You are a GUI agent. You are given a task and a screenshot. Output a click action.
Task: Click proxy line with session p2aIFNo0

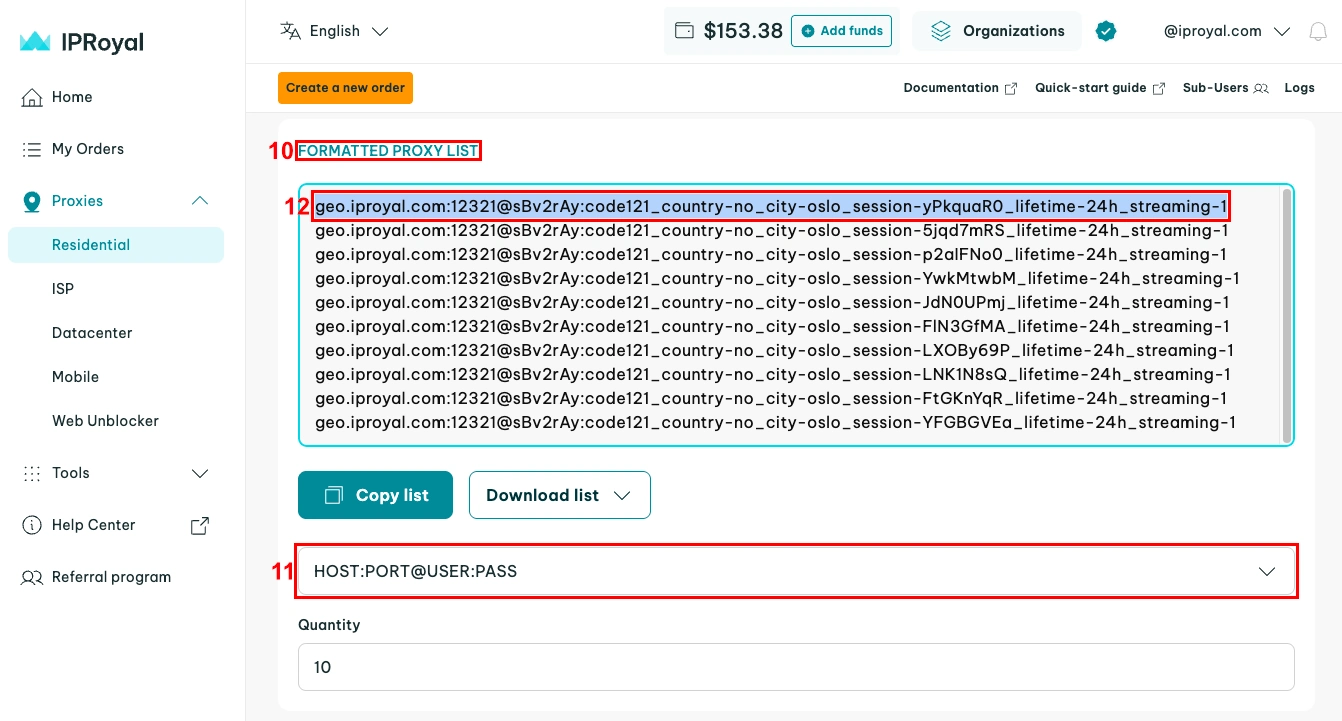pos(771,255)
